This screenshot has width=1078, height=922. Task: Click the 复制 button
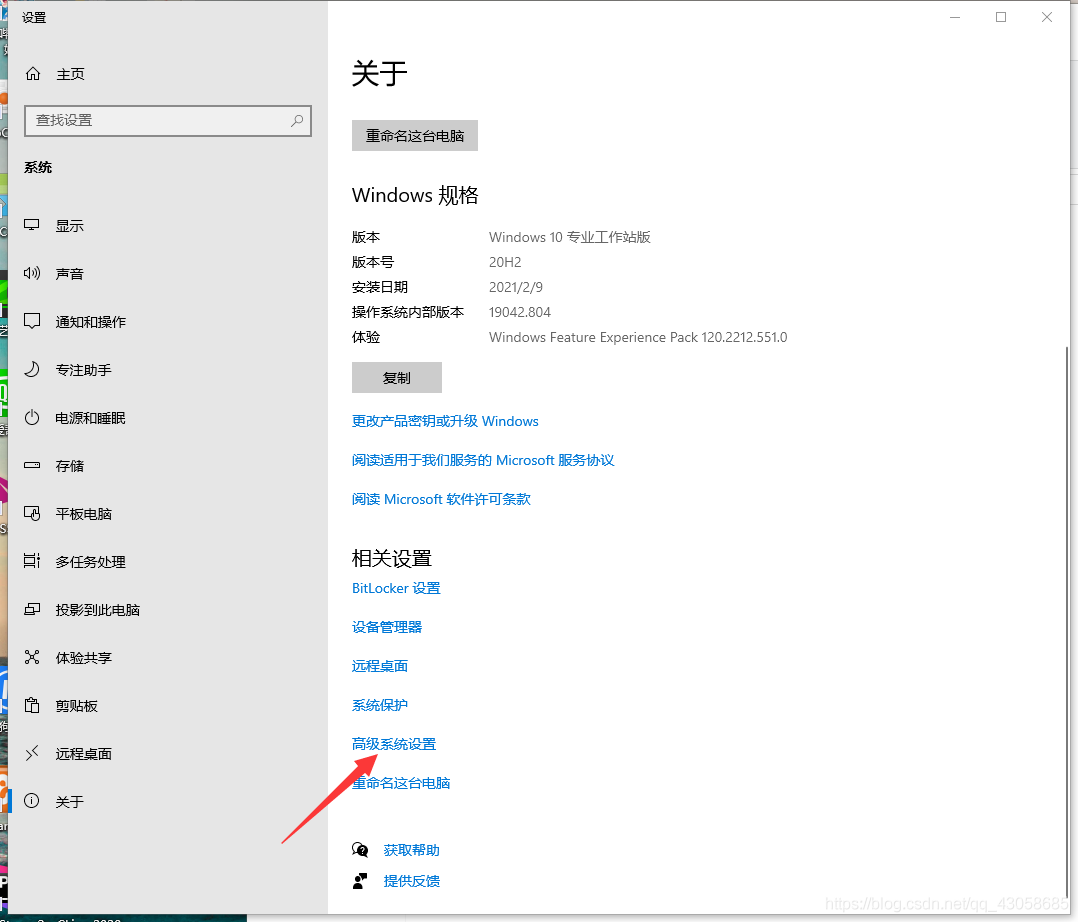pyautogui.click(x=397, y=377)
